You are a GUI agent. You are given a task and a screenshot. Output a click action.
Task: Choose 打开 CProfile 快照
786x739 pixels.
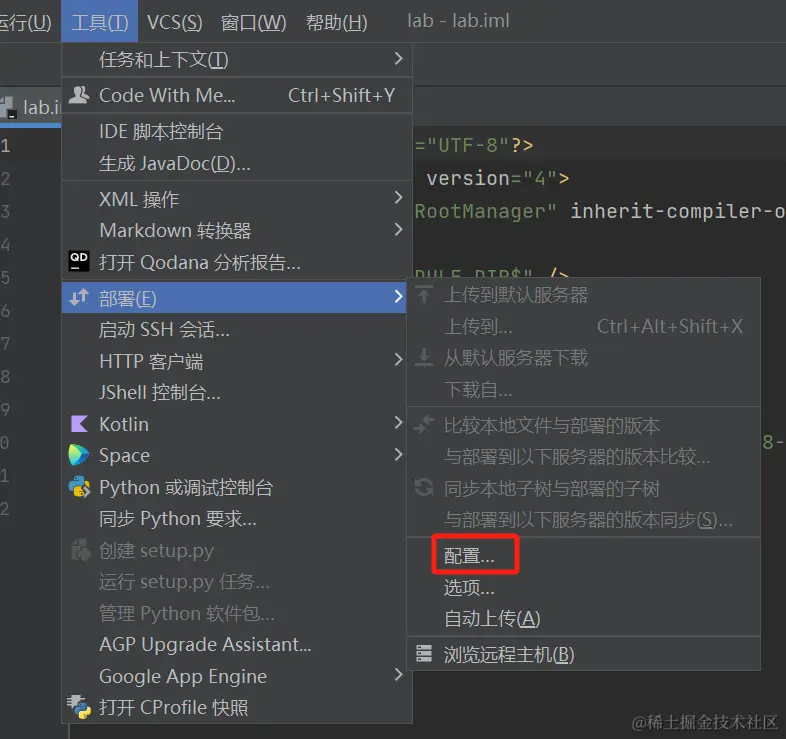[x=237, y=707]
